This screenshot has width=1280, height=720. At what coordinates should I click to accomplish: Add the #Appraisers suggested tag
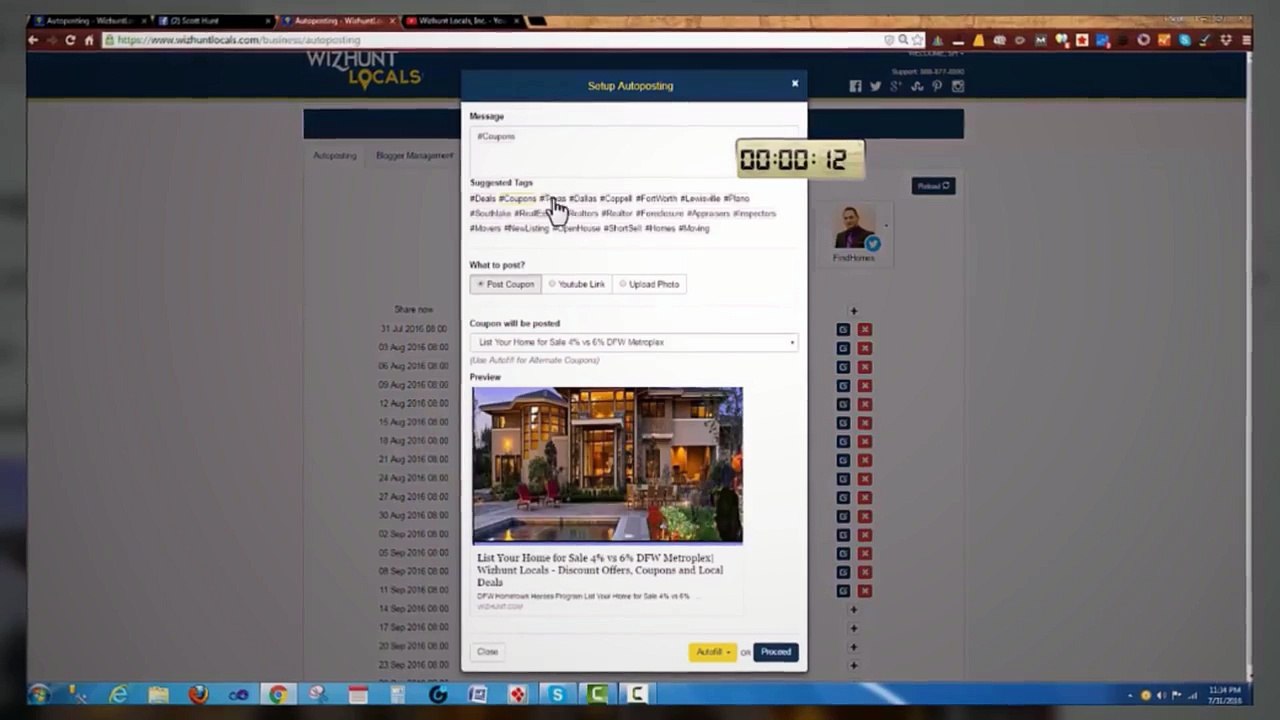pos(708,213)
